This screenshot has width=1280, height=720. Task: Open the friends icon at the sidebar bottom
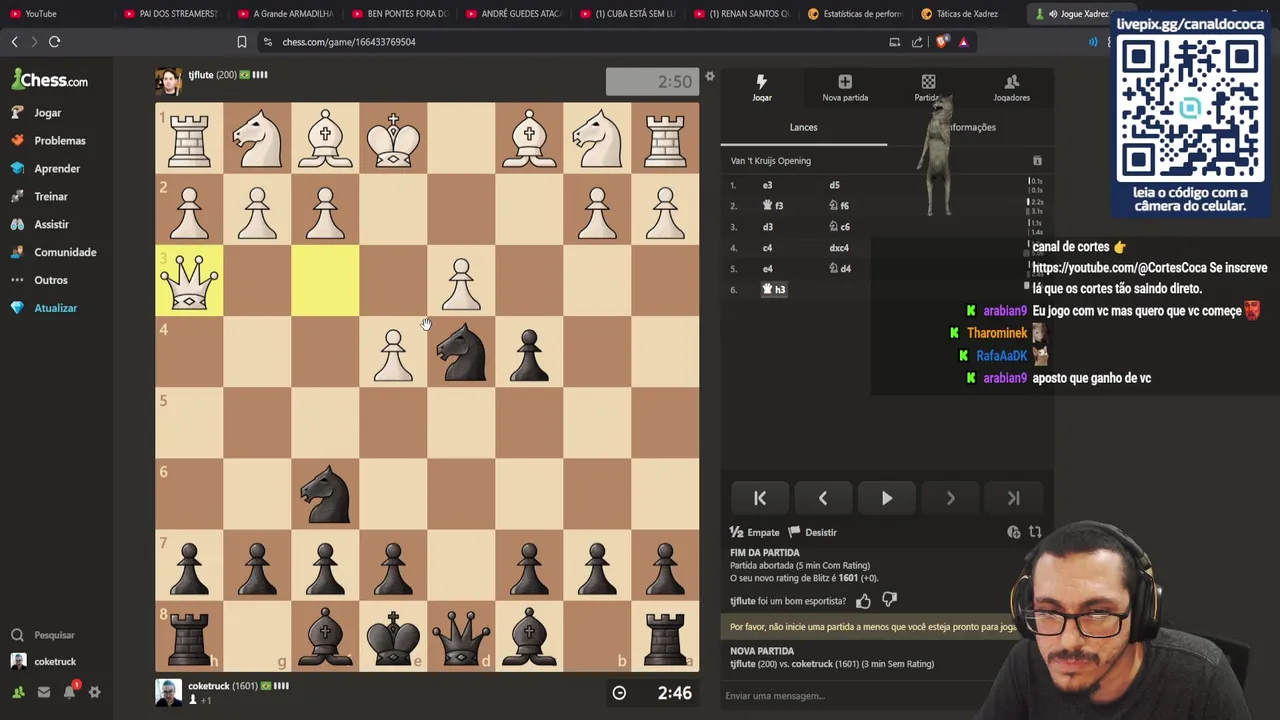pyautogui.click(x=18, y=691)
